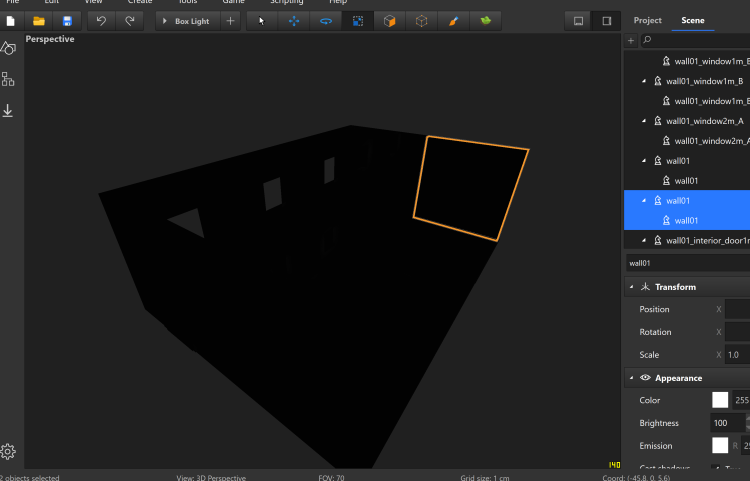Activate the orange paint brush tool
750x481 pixels.
[x=453, y=21]
